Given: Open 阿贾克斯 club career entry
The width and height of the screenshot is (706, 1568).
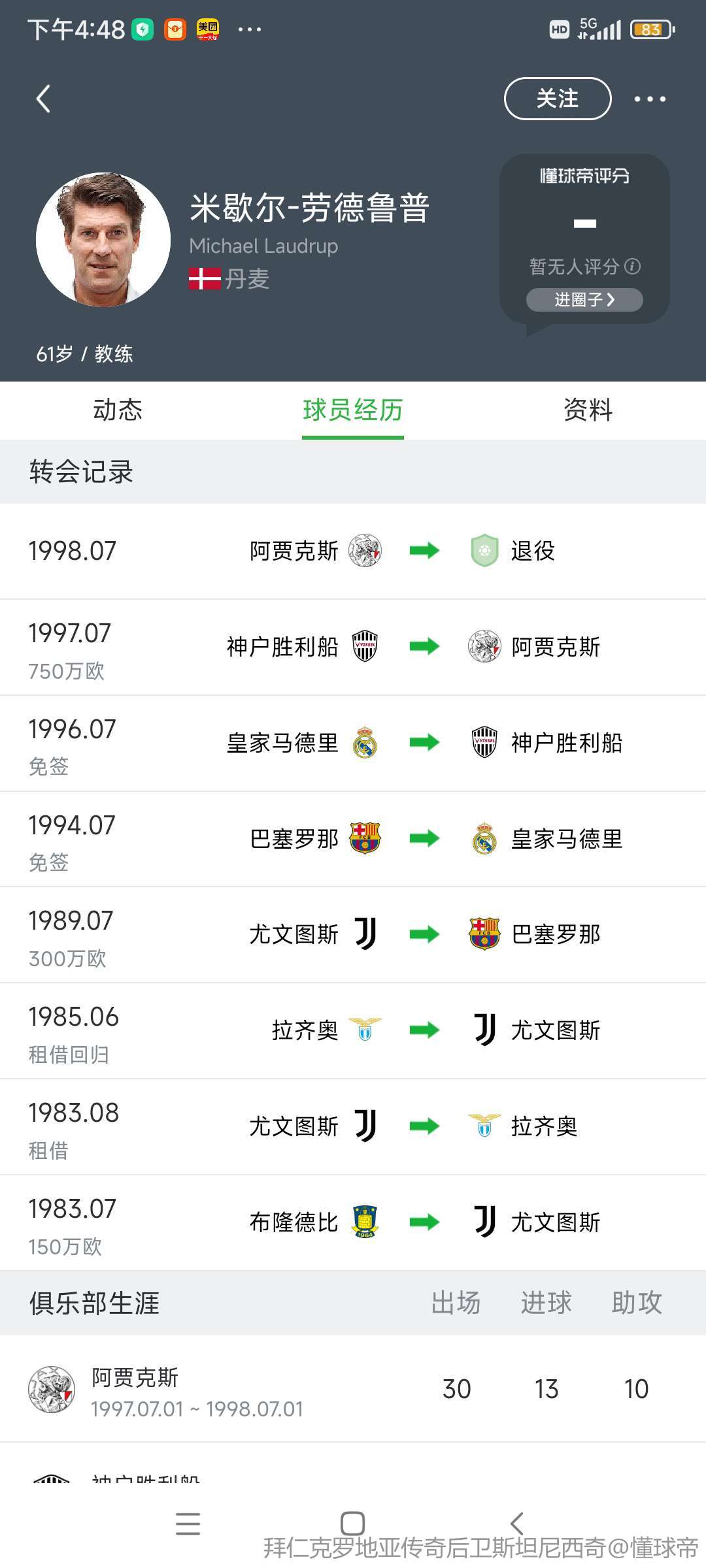Looking at the screenshot, I should tap(196, 1389).
